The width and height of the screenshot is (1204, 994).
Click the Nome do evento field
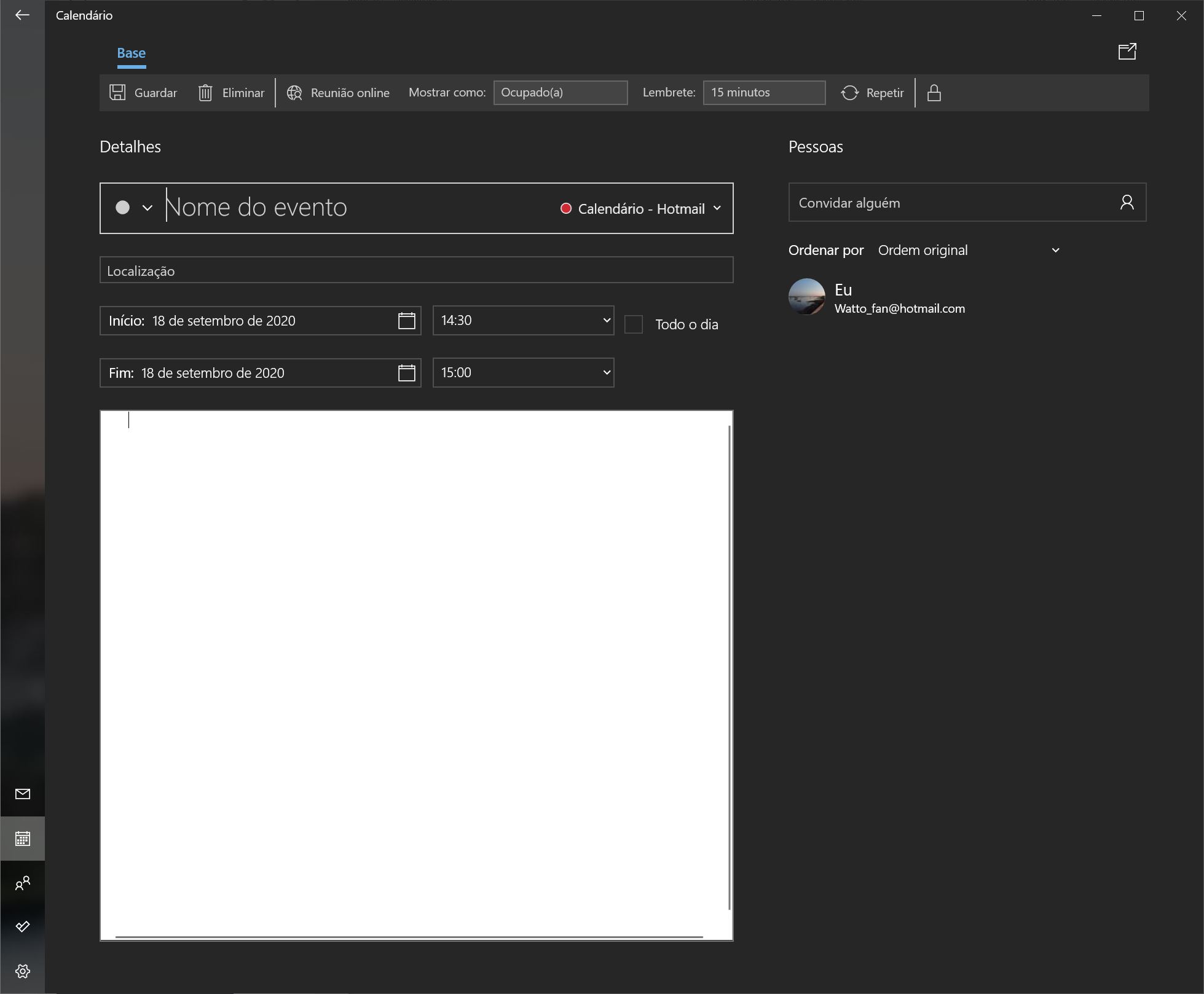[x=356, y=208]
